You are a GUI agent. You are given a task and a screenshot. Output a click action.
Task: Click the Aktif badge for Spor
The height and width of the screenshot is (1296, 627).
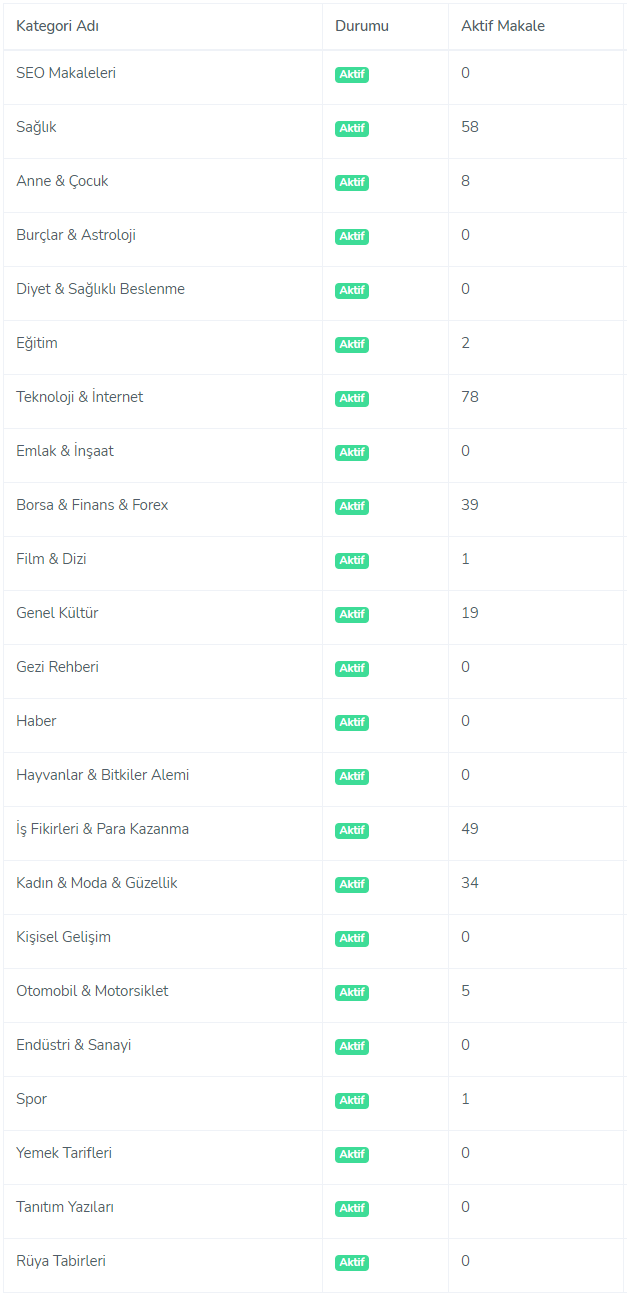pos(352,1100)
